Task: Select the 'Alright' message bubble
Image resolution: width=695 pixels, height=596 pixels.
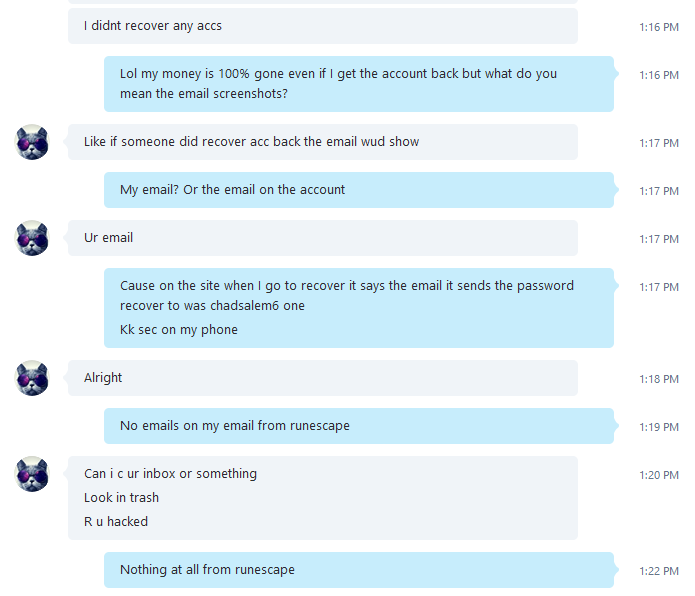Action: 323,378
